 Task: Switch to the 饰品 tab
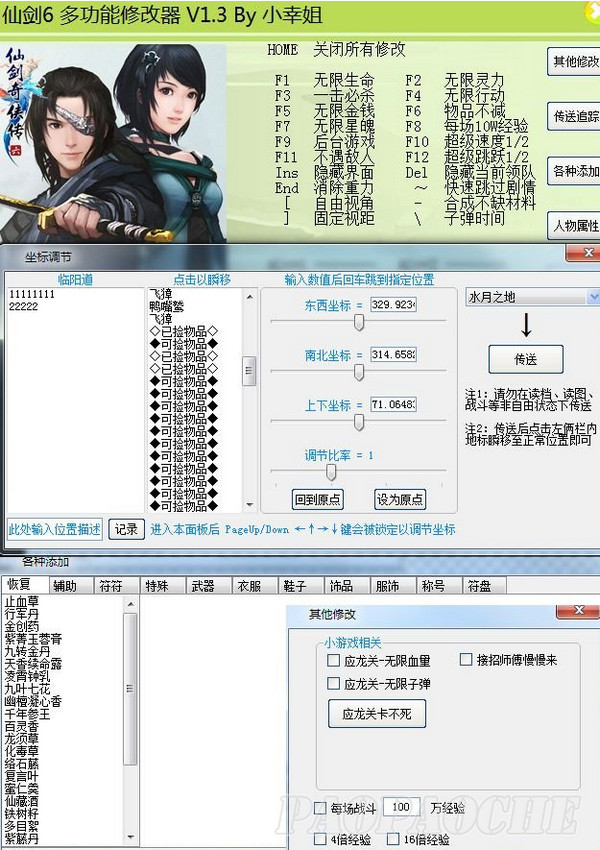tap(347, 586)
